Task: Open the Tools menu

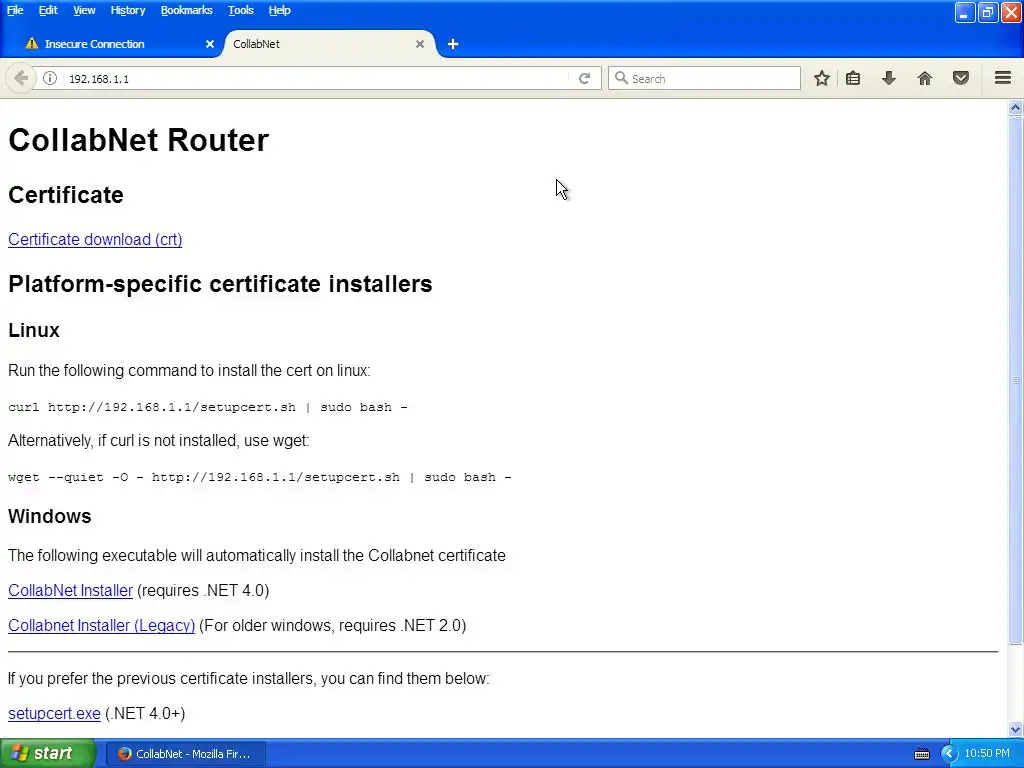Action: (x=240, y=10)
